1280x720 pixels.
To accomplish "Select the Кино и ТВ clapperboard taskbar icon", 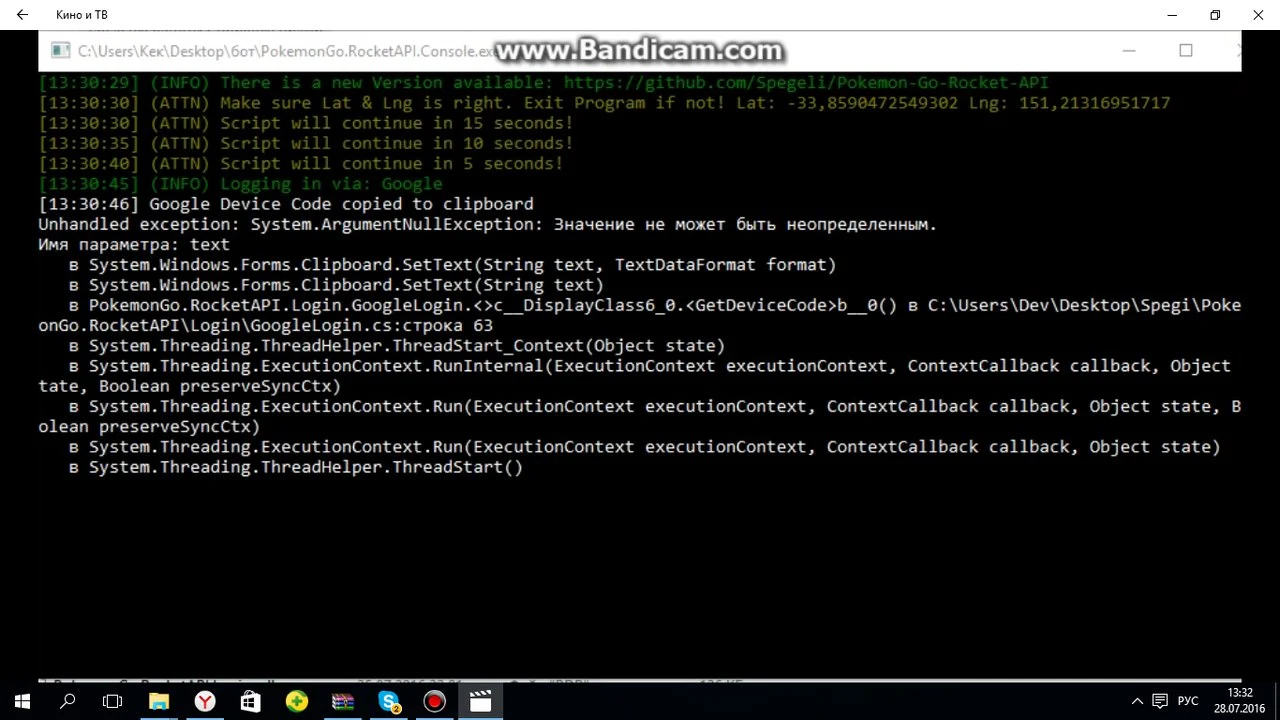I will 481,701.
